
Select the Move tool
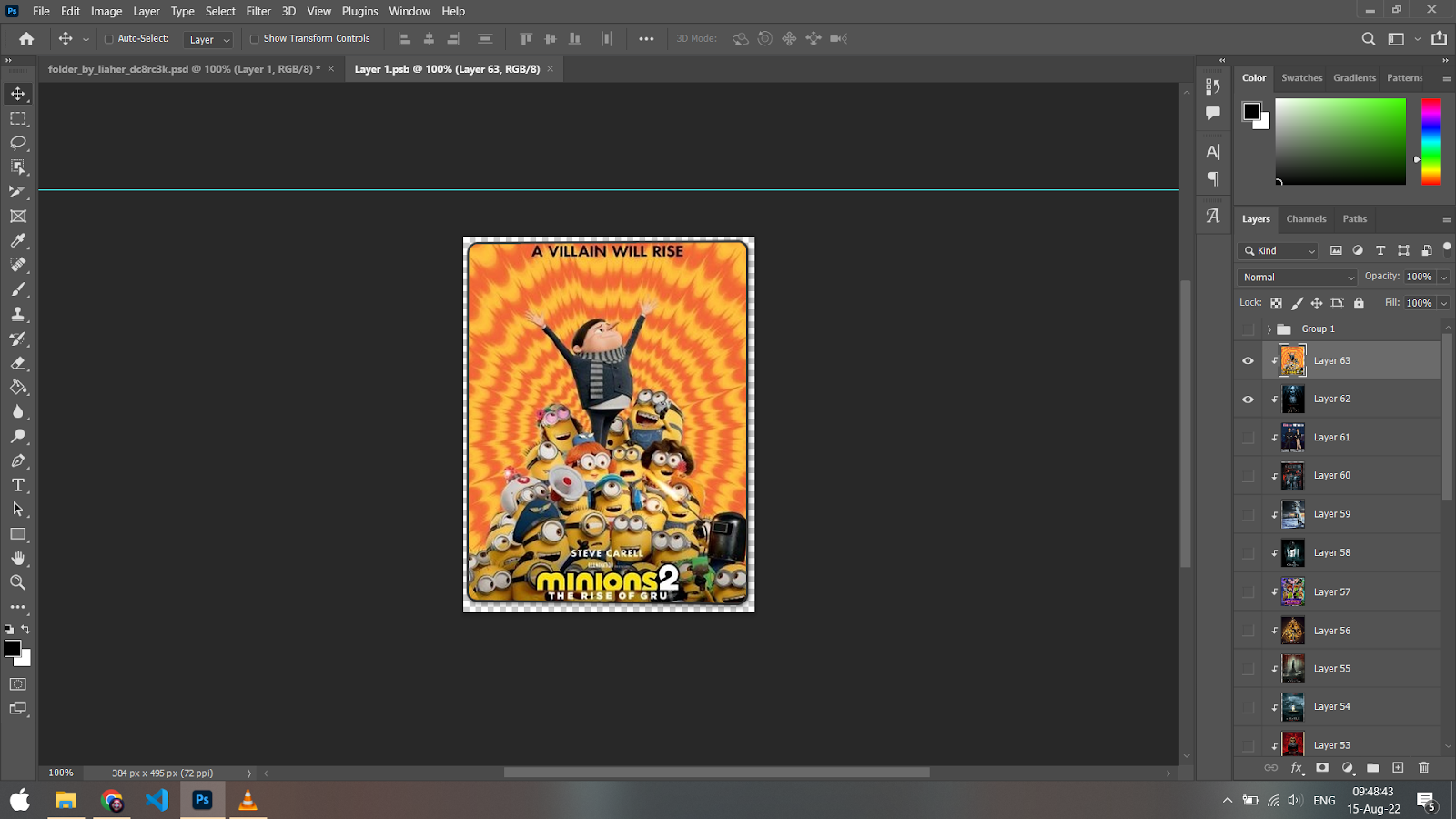point(18,94)
